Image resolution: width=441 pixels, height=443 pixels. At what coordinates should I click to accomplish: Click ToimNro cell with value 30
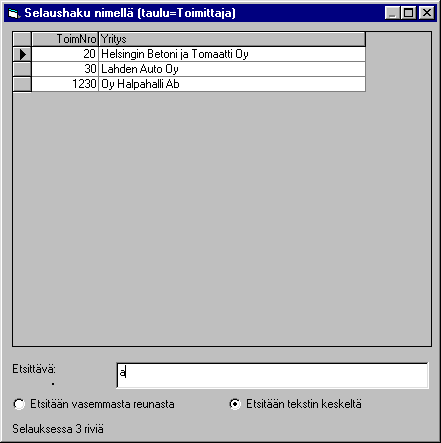point(65,69)
